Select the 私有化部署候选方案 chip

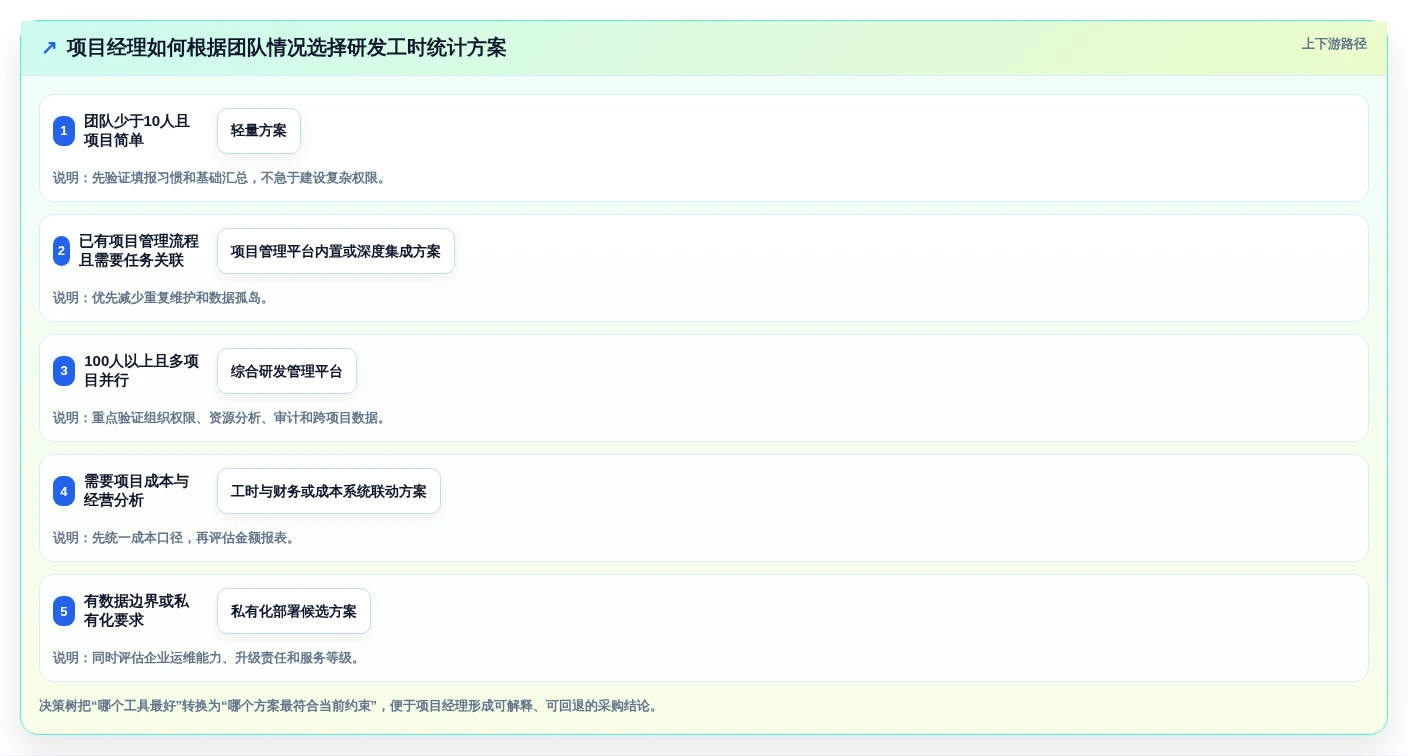(x=294, y=611)
